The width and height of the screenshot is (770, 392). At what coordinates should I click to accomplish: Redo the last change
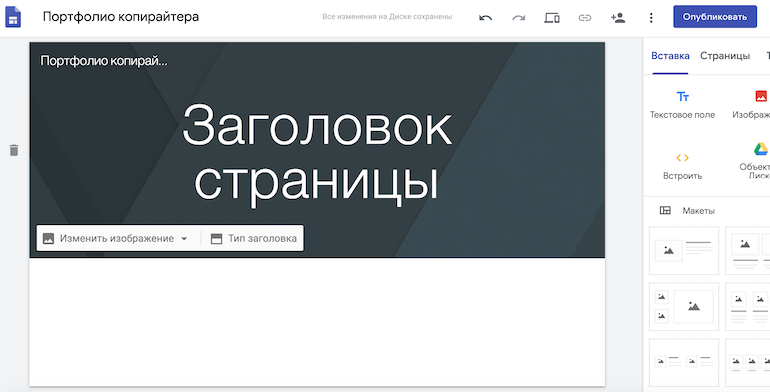519,18
